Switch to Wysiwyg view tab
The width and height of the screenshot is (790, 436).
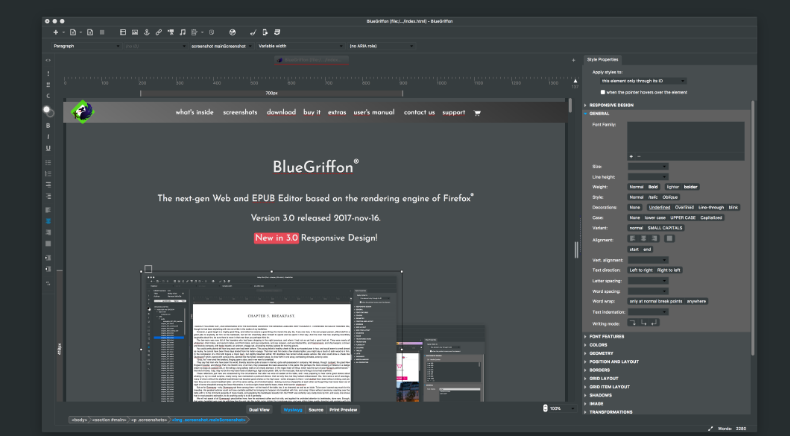pyautogui.click(x=293, y=410)
